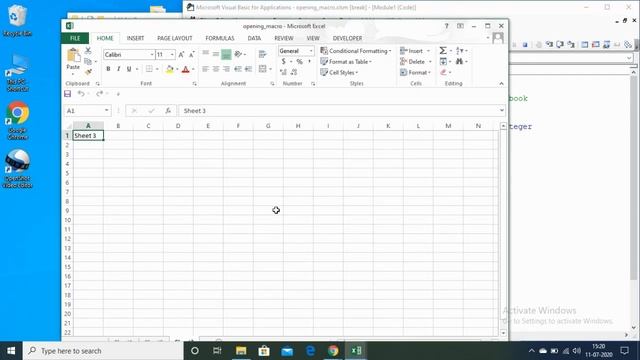Switch to the FORMULAS tab

[x=220, y=38]
